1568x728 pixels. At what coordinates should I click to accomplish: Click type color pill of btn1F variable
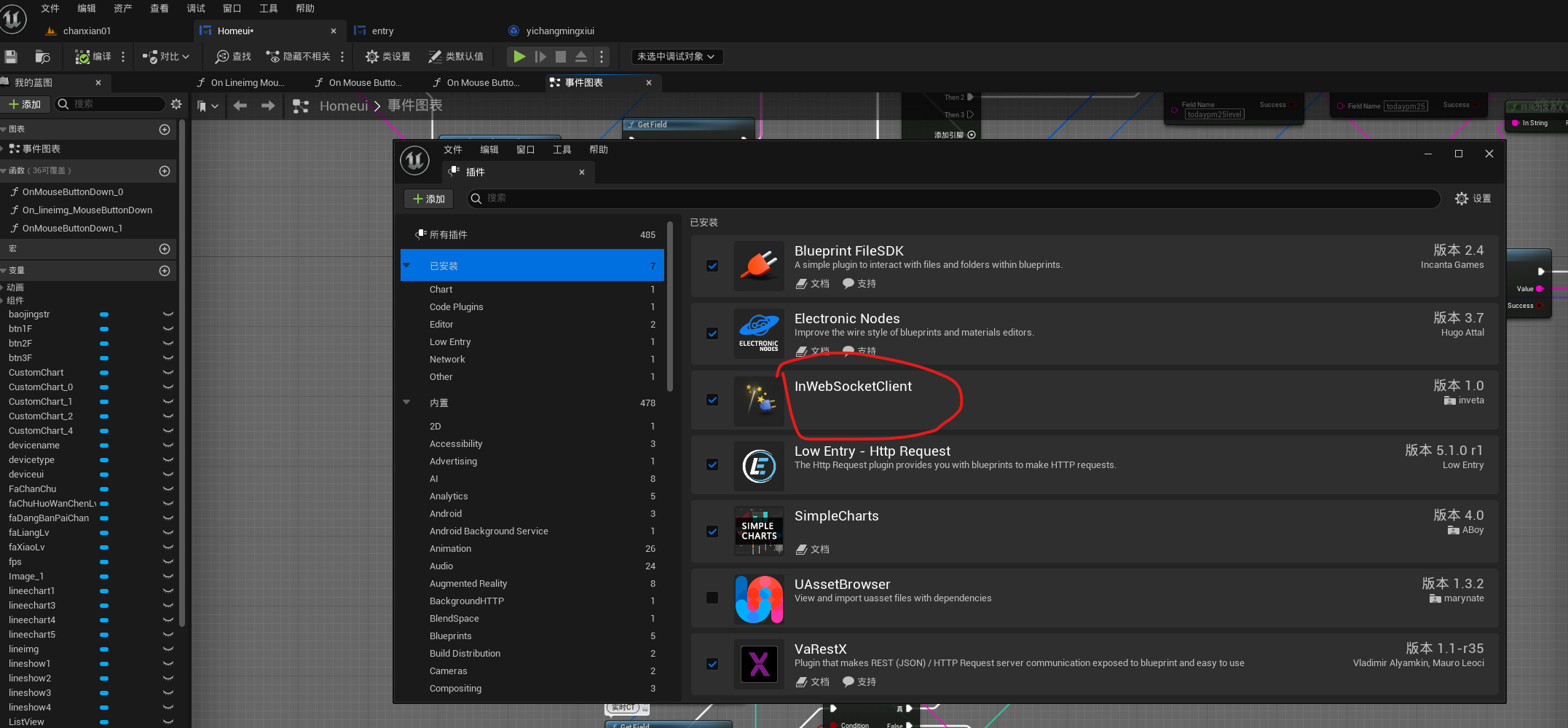click(x=104, y=329)
